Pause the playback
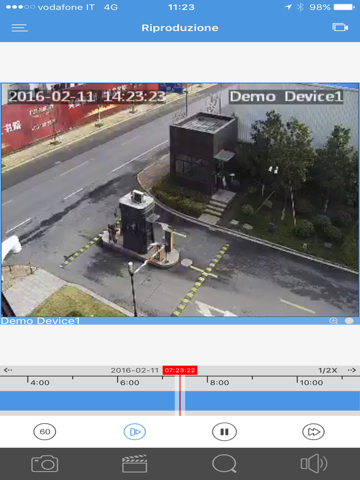The image size is (360, 480). [224, 432]
